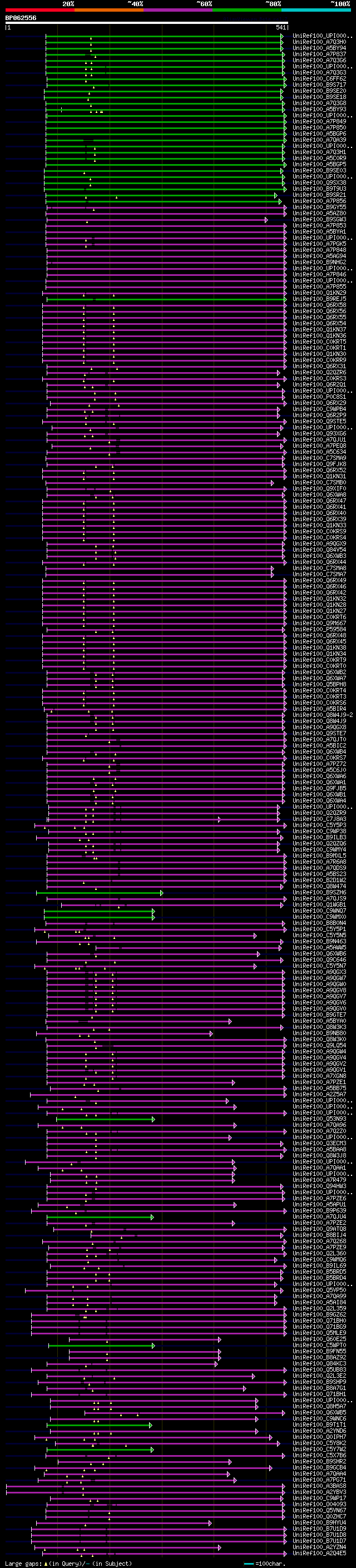Click the green ~80% identity legend bar
The height and width of the screenshot is (1568, 356).
(247, 10)
